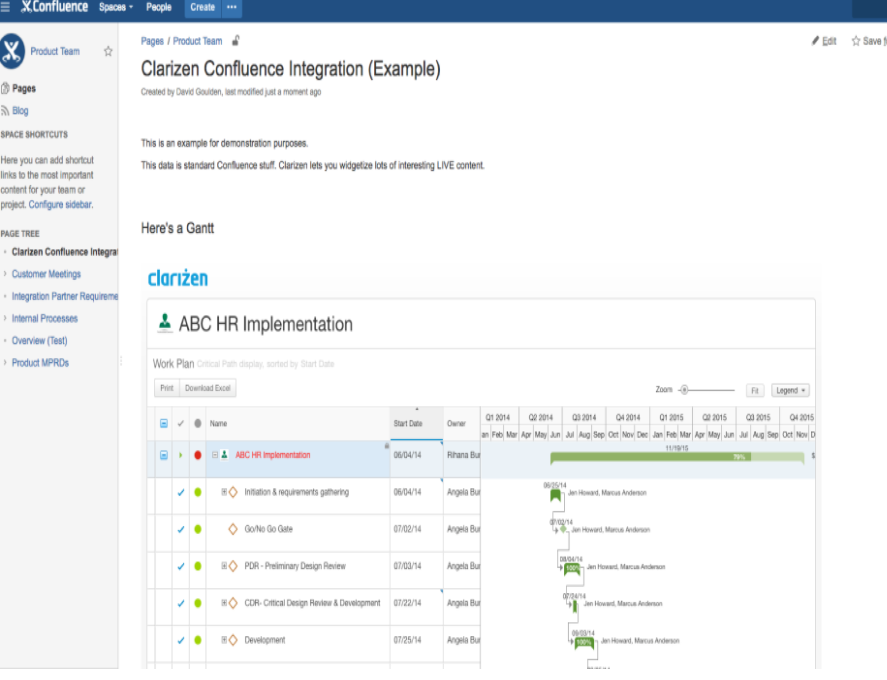Click the project icon beside ABC HR Implementation row name
Screen dimensions: 887x680
(225, 454)
